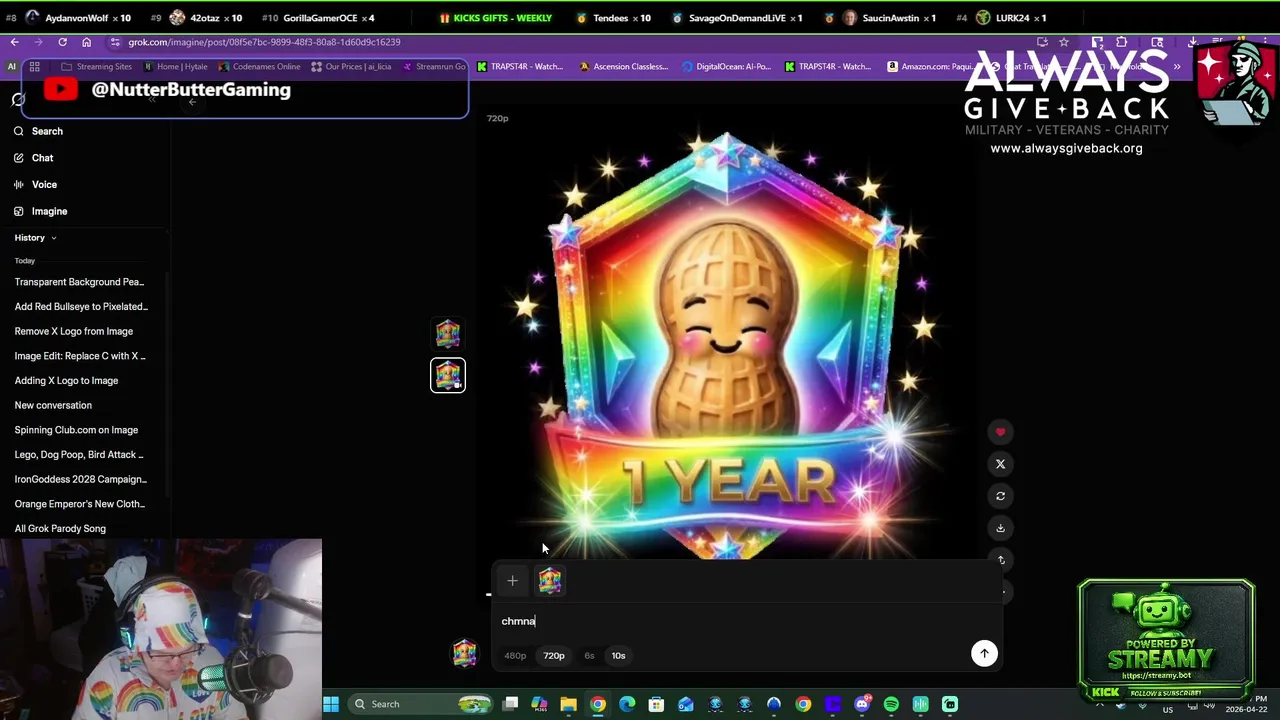This screenshot has width=1280, height=720.
Task: Select 10s duration option
Action: point(618,656)
